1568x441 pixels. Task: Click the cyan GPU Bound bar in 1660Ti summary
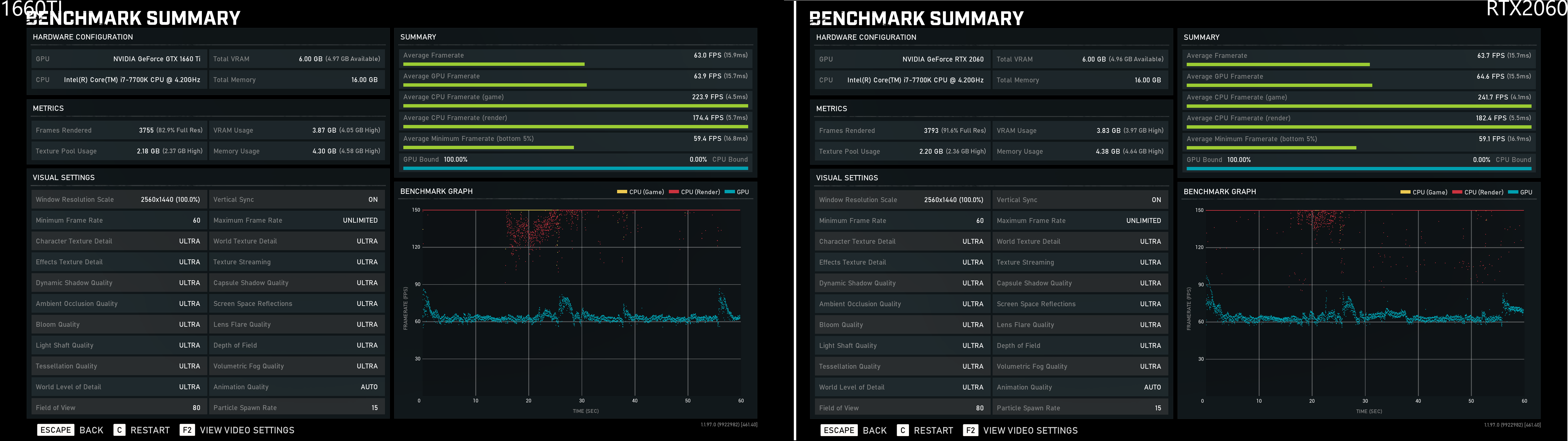click(575, 168)
